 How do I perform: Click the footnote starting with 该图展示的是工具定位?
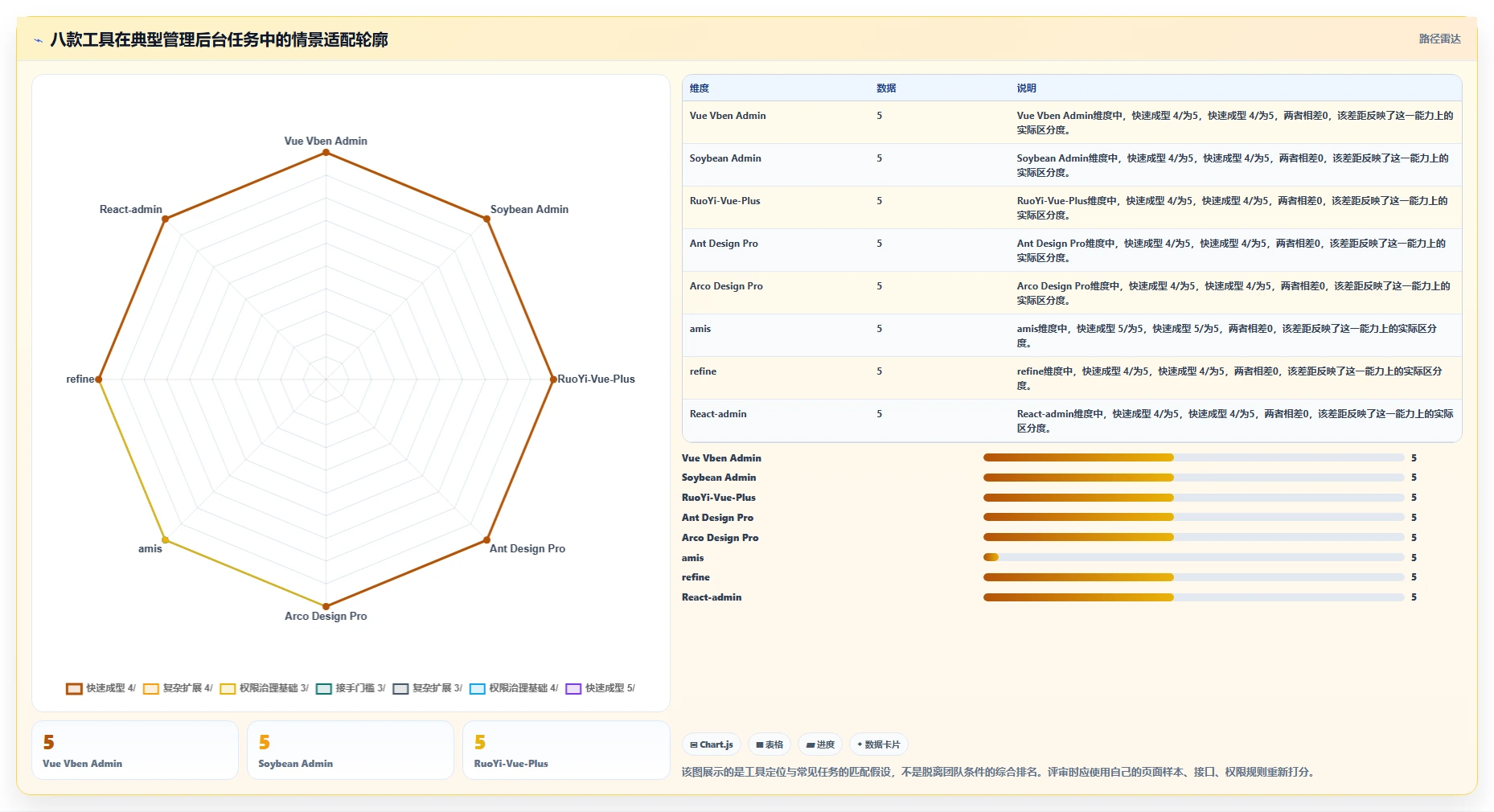coord(999,772)
